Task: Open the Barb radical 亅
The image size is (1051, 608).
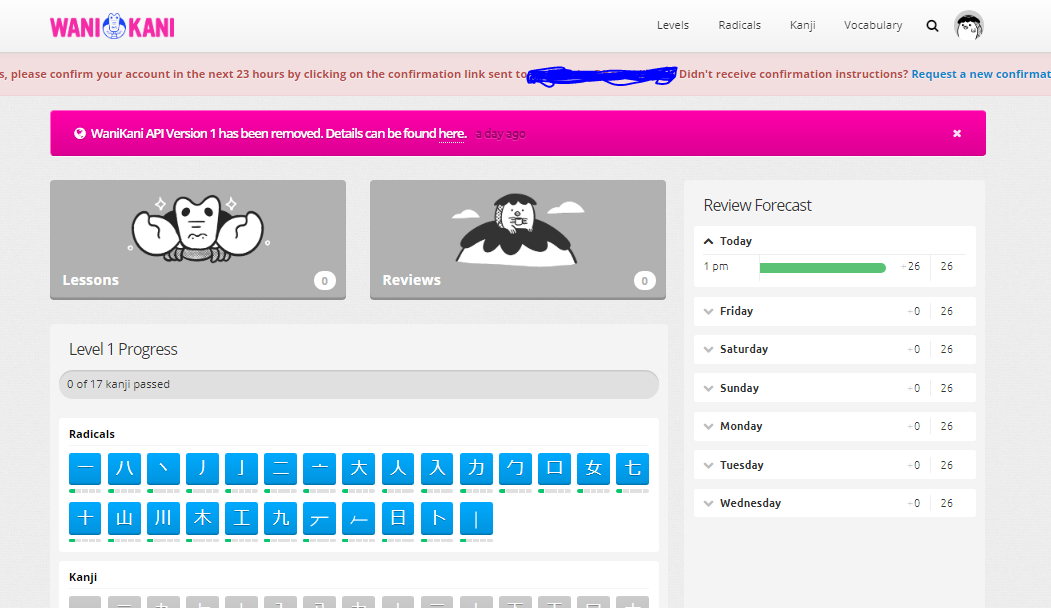Action: tap(241, 469)
